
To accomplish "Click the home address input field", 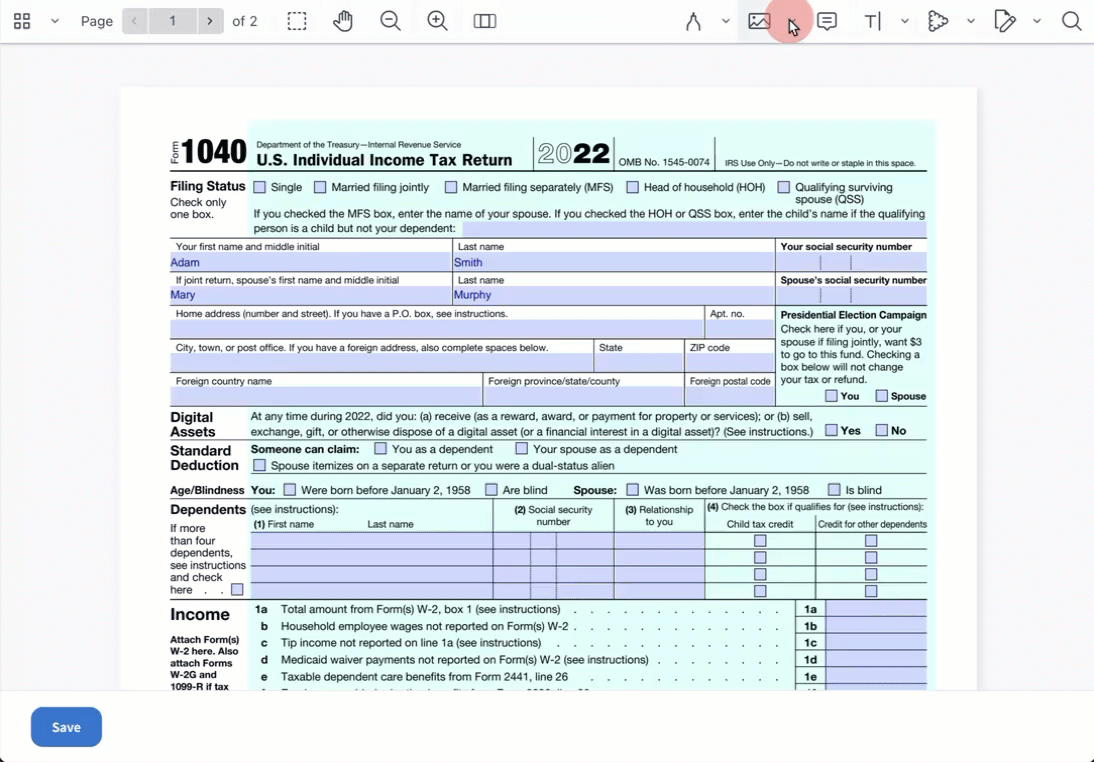I will pyautogui.click(x=437, y=329).
